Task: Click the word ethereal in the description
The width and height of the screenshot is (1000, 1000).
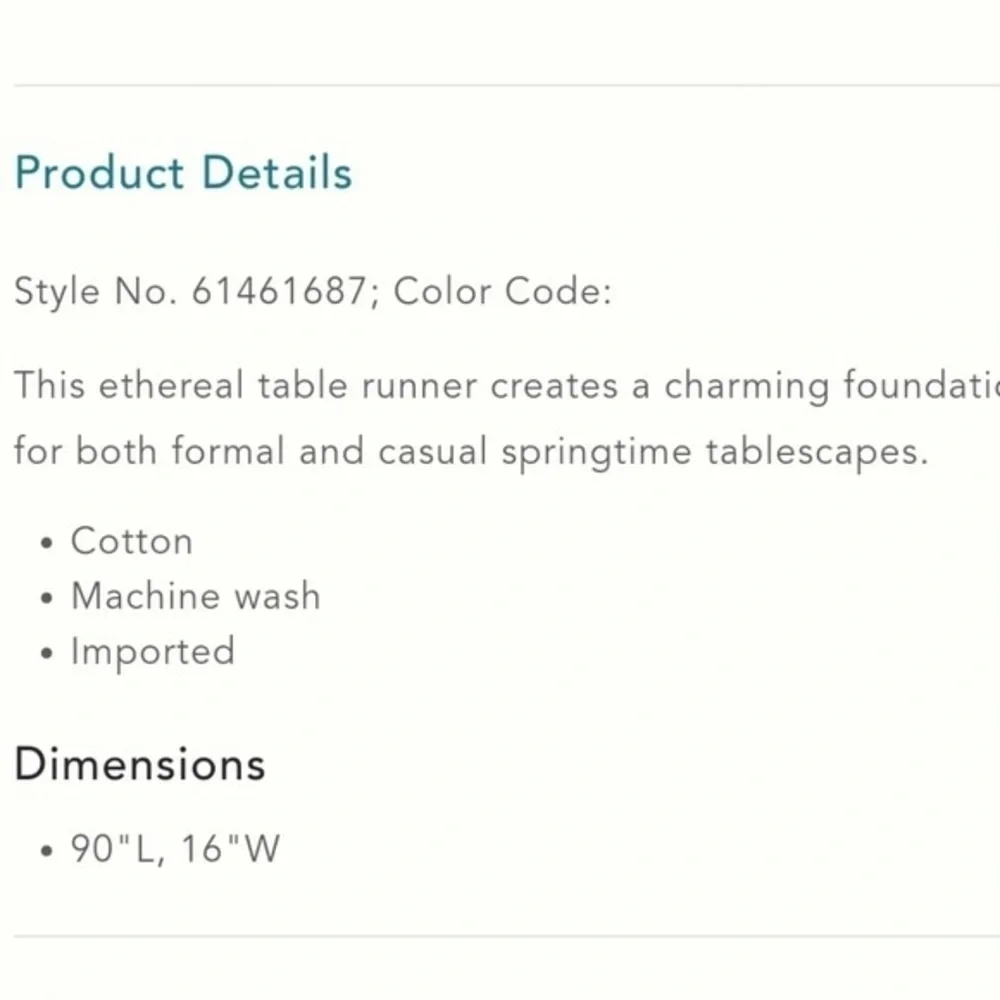Action: click(171, 385)
